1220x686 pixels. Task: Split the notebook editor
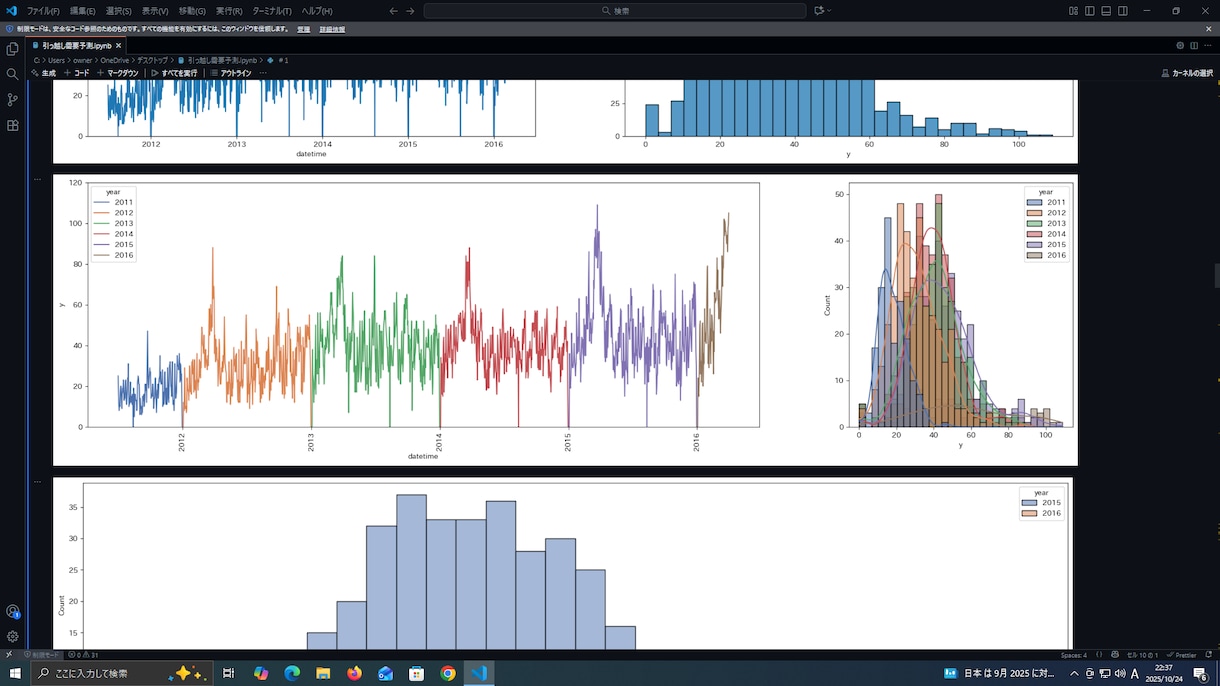point(1194,45)
